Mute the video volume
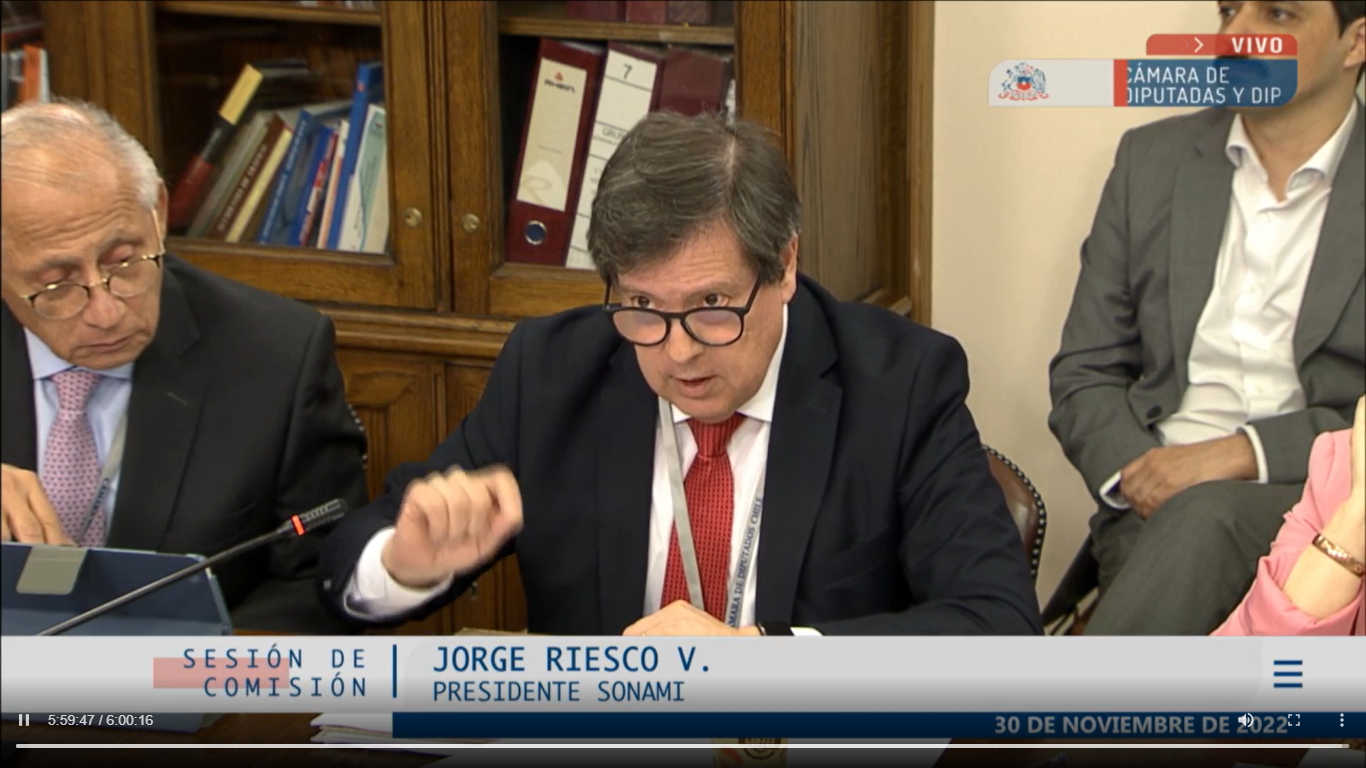1366x768 pixels. coord(1246,720)
